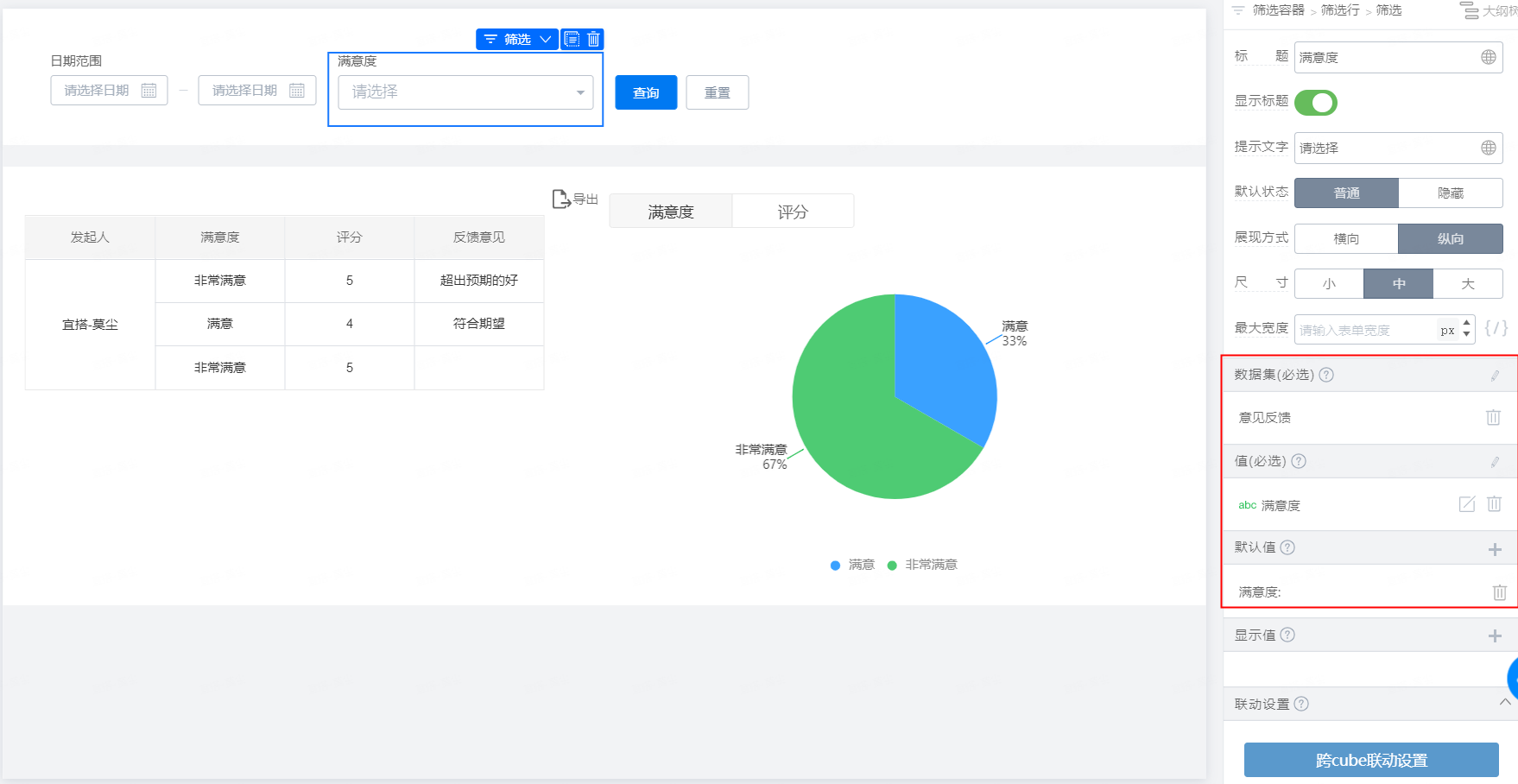The height and width of the screenshot is (784, 1518).
Task: Toggle 满意 legend item in pie chart
Action: pos(853,565)
